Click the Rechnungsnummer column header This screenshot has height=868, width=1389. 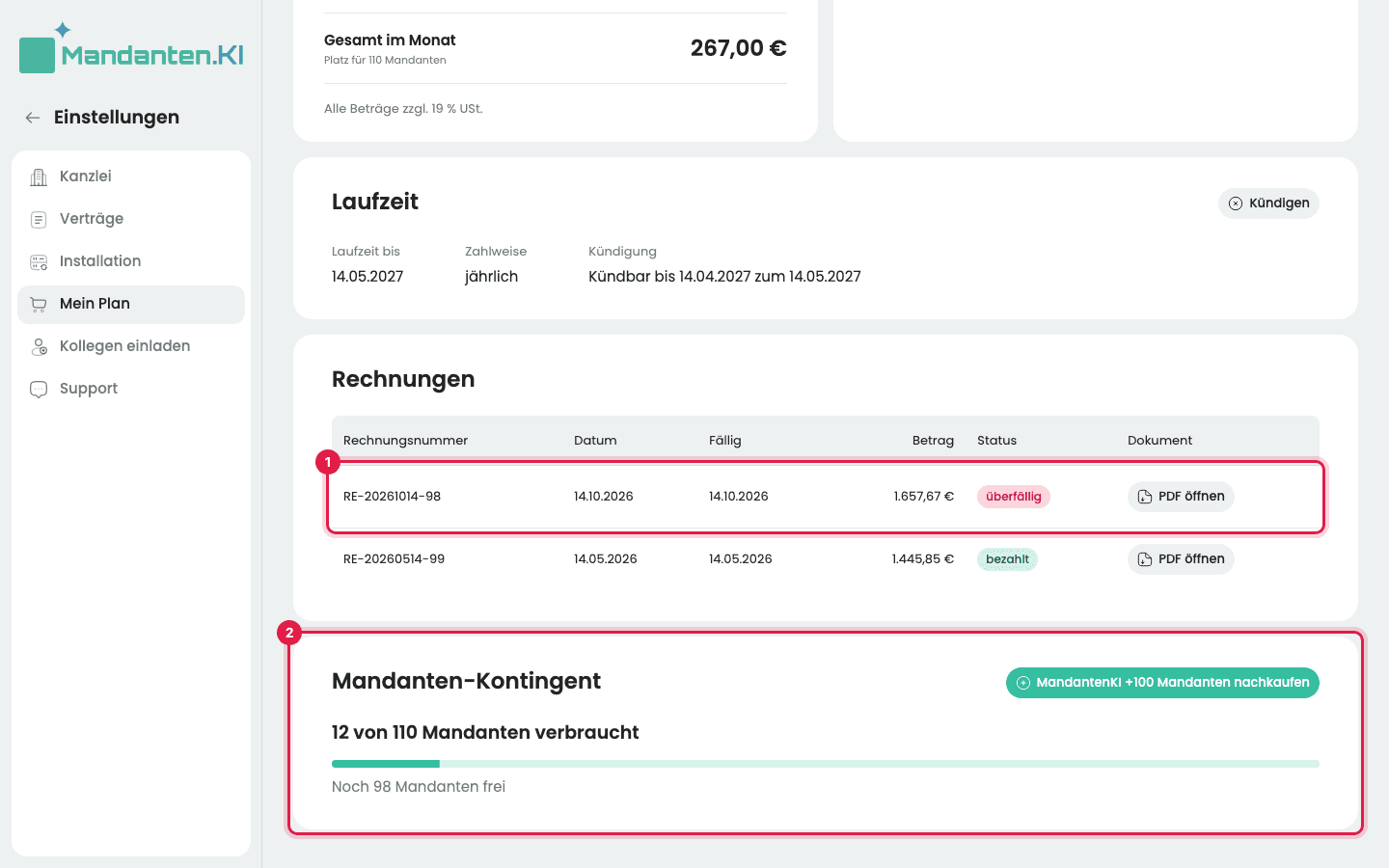tap(405, 441)
